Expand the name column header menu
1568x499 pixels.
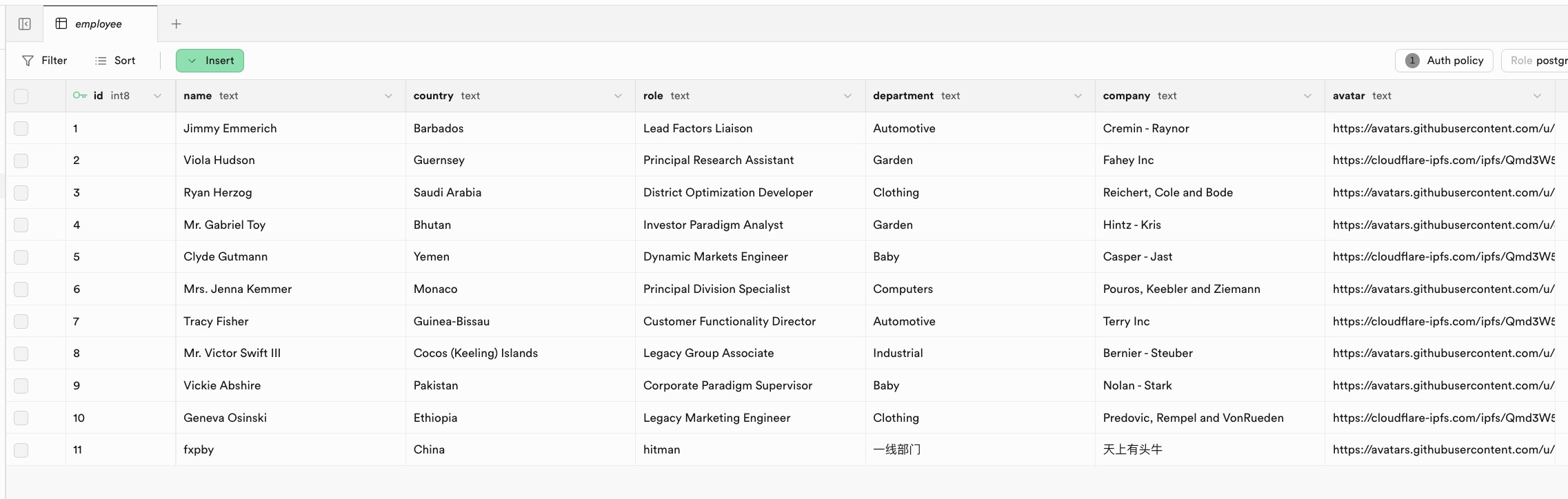388,96
